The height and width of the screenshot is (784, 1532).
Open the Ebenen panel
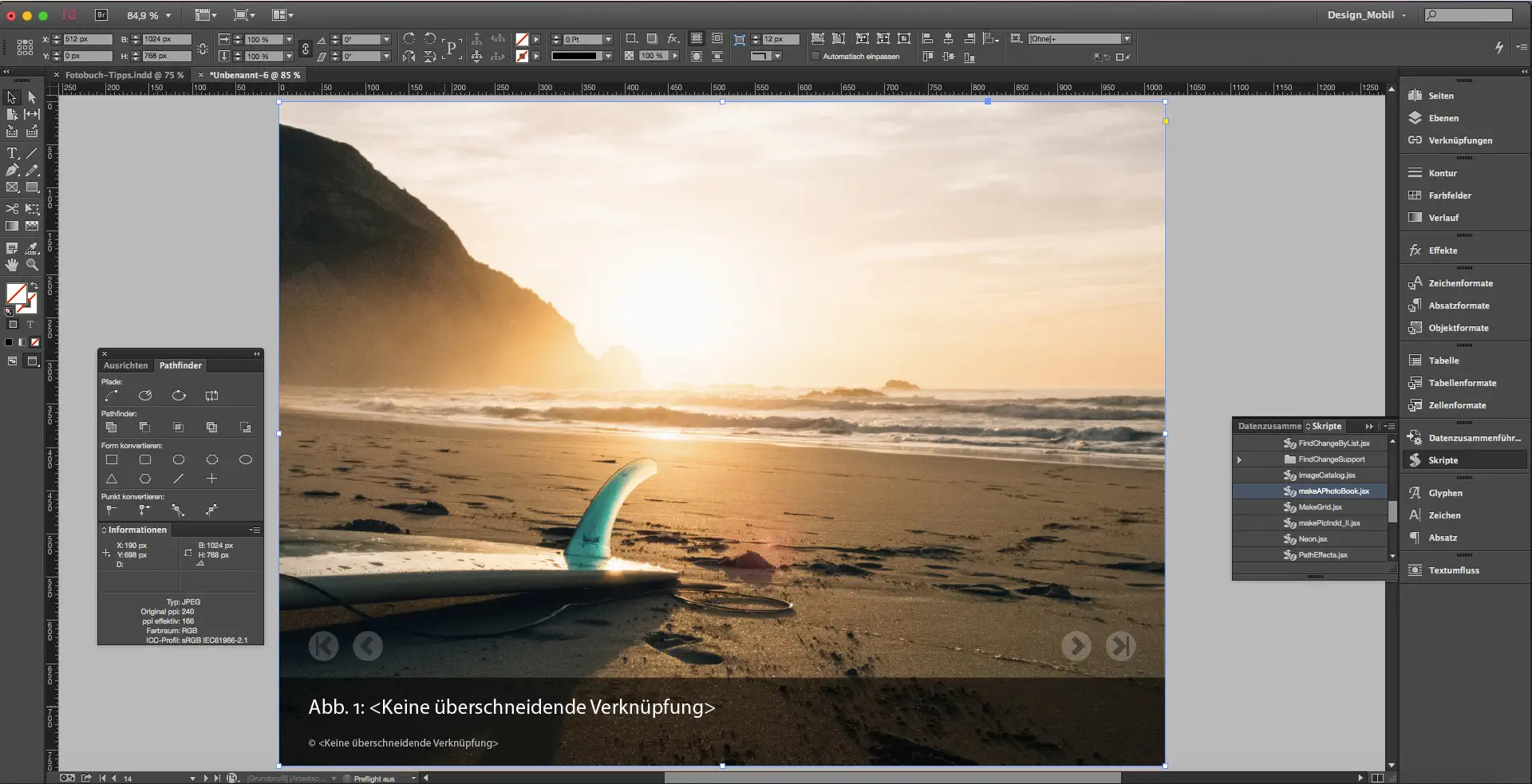coord(1443,118)
